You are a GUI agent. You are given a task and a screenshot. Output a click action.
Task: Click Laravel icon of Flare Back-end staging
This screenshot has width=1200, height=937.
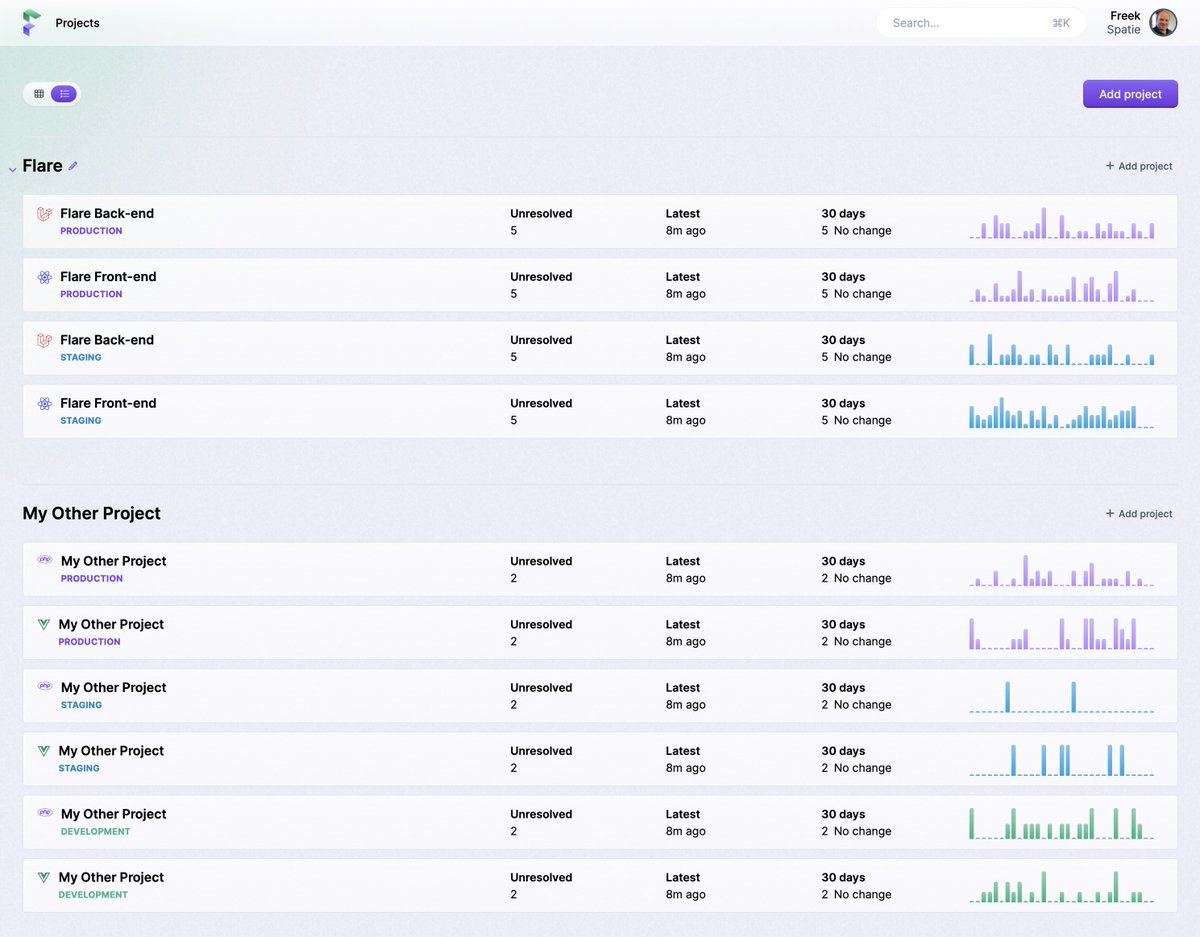[44, 340]
